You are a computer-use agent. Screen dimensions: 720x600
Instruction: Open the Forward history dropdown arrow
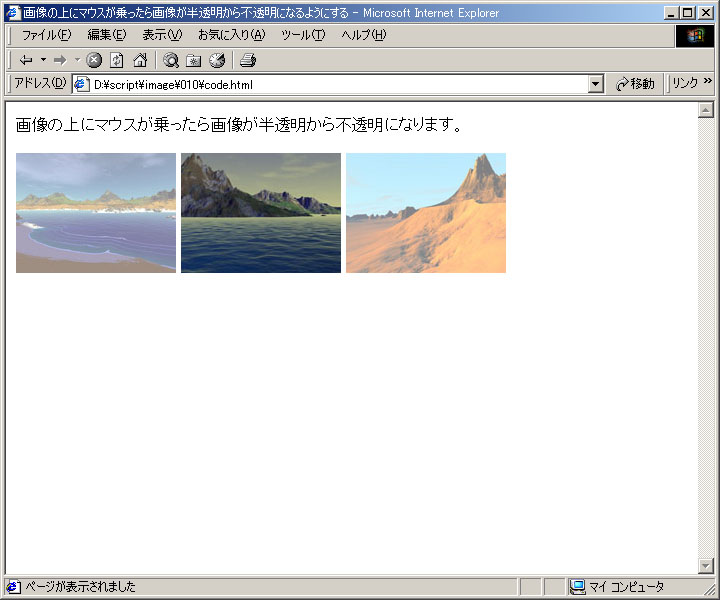point(77,60)
